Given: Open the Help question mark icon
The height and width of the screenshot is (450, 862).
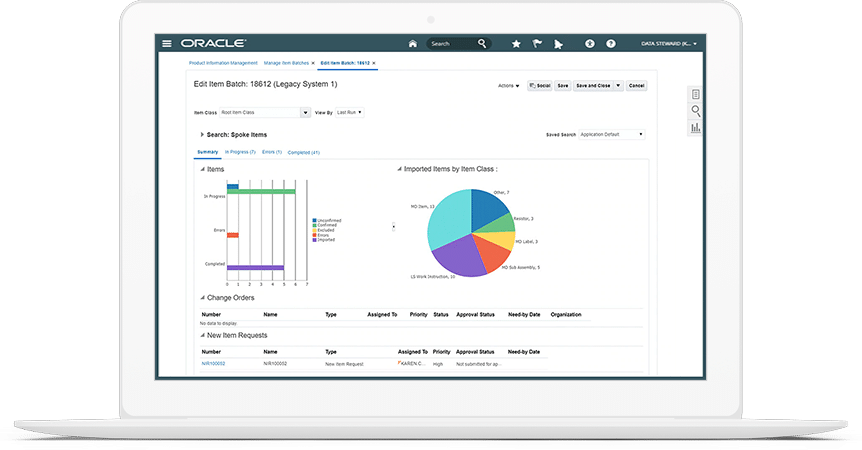Looking at the screenshot, I should pyautogui.click(x=611, y=43).
